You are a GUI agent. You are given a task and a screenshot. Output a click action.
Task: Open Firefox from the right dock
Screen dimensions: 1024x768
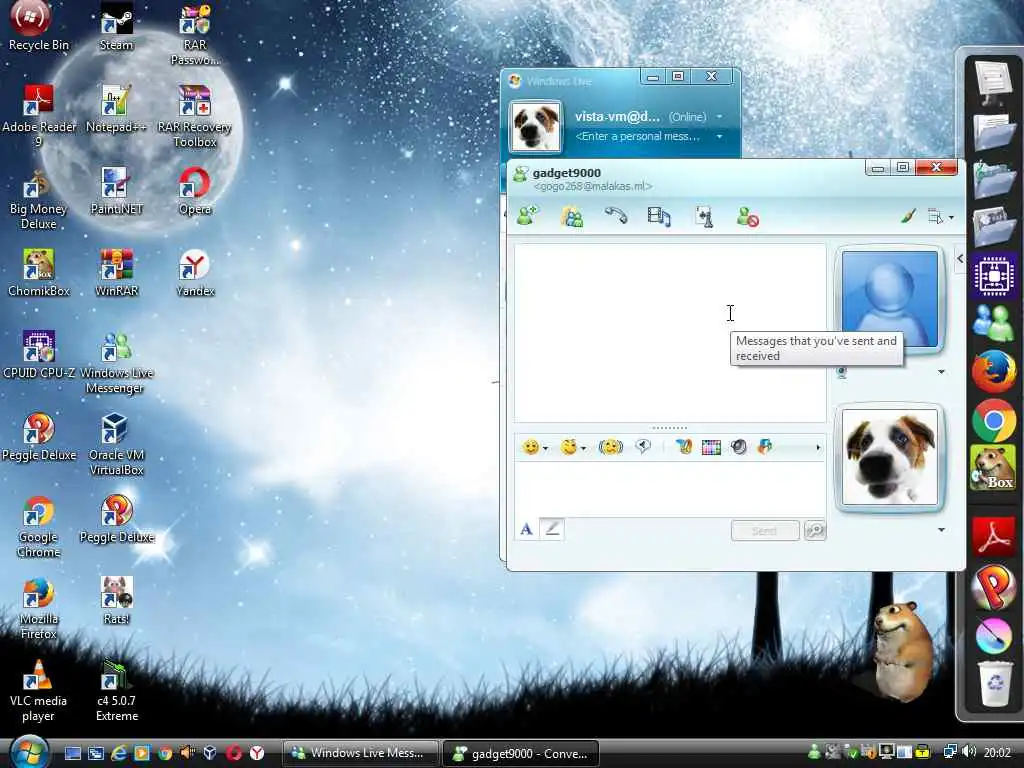pos(993,371)
